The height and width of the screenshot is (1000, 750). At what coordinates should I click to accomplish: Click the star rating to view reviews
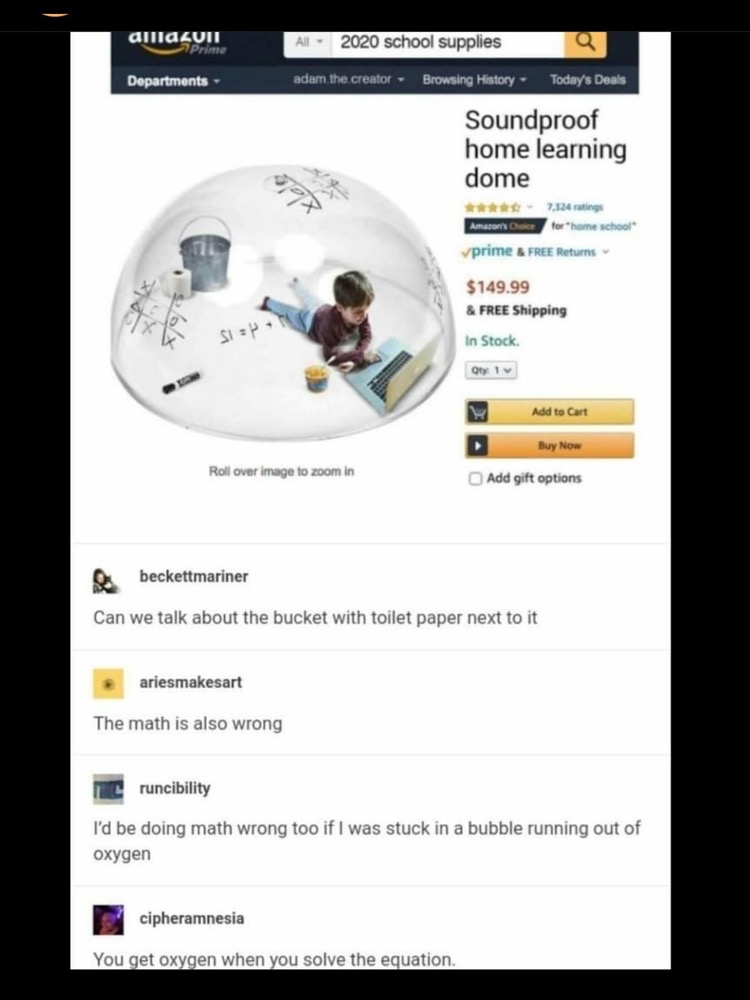(493, 207)
